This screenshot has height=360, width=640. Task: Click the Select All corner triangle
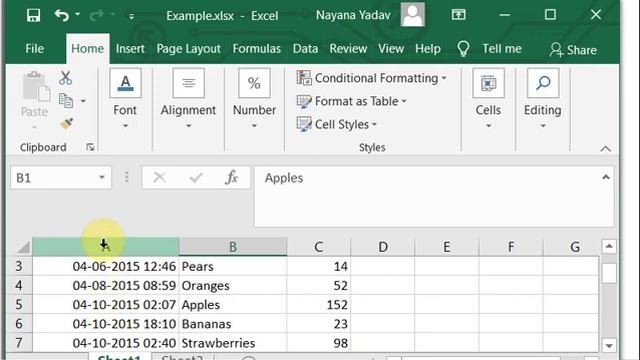(23, 247)
